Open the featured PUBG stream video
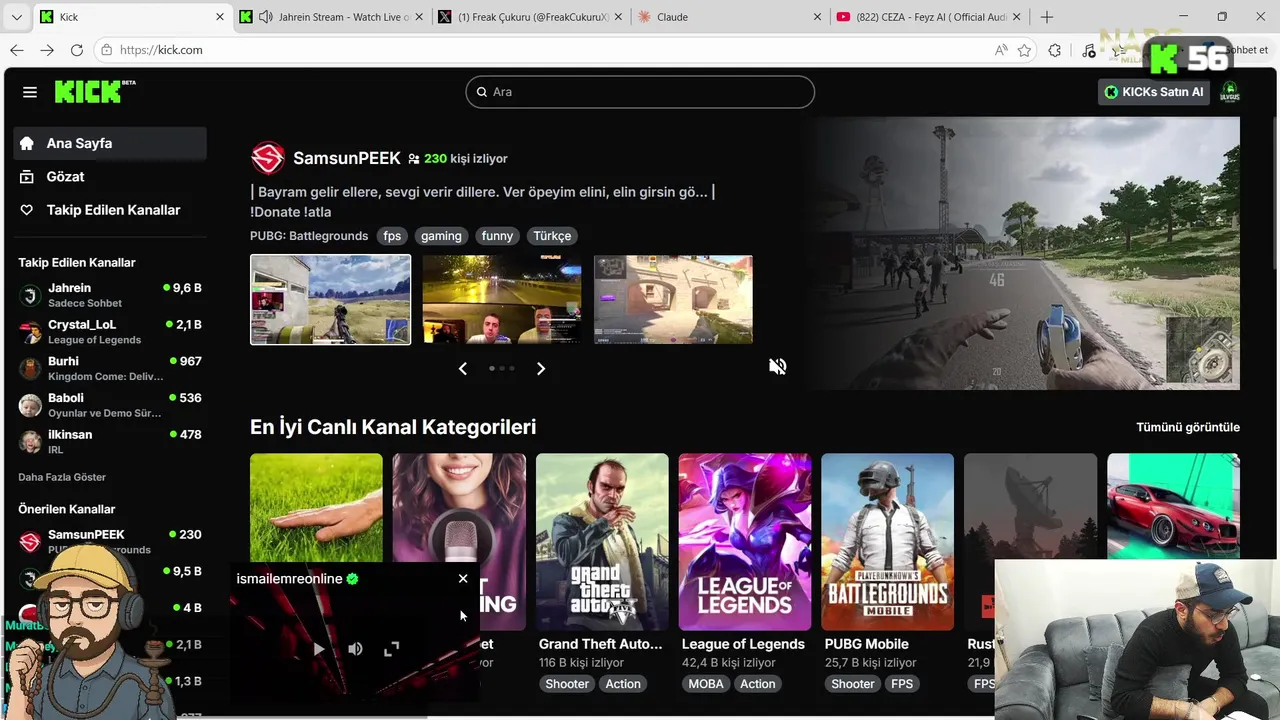This screenshot has height=720, width=1280. point(1025,253)
